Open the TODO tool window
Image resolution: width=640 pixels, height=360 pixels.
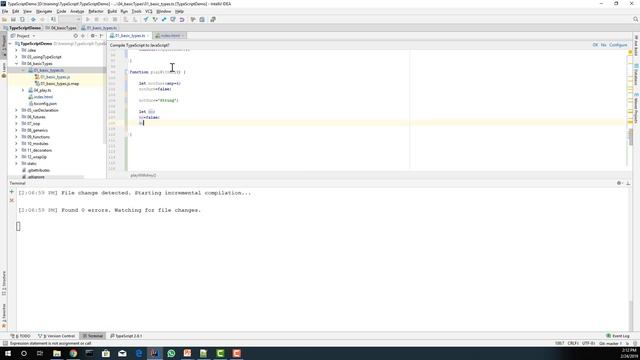tap(21, 336)
